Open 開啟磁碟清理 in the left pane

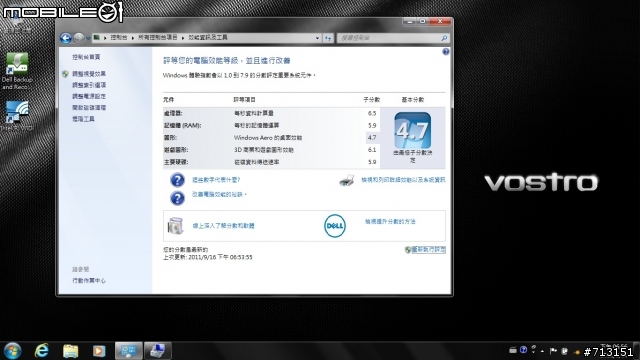click(x=89, y=108)
